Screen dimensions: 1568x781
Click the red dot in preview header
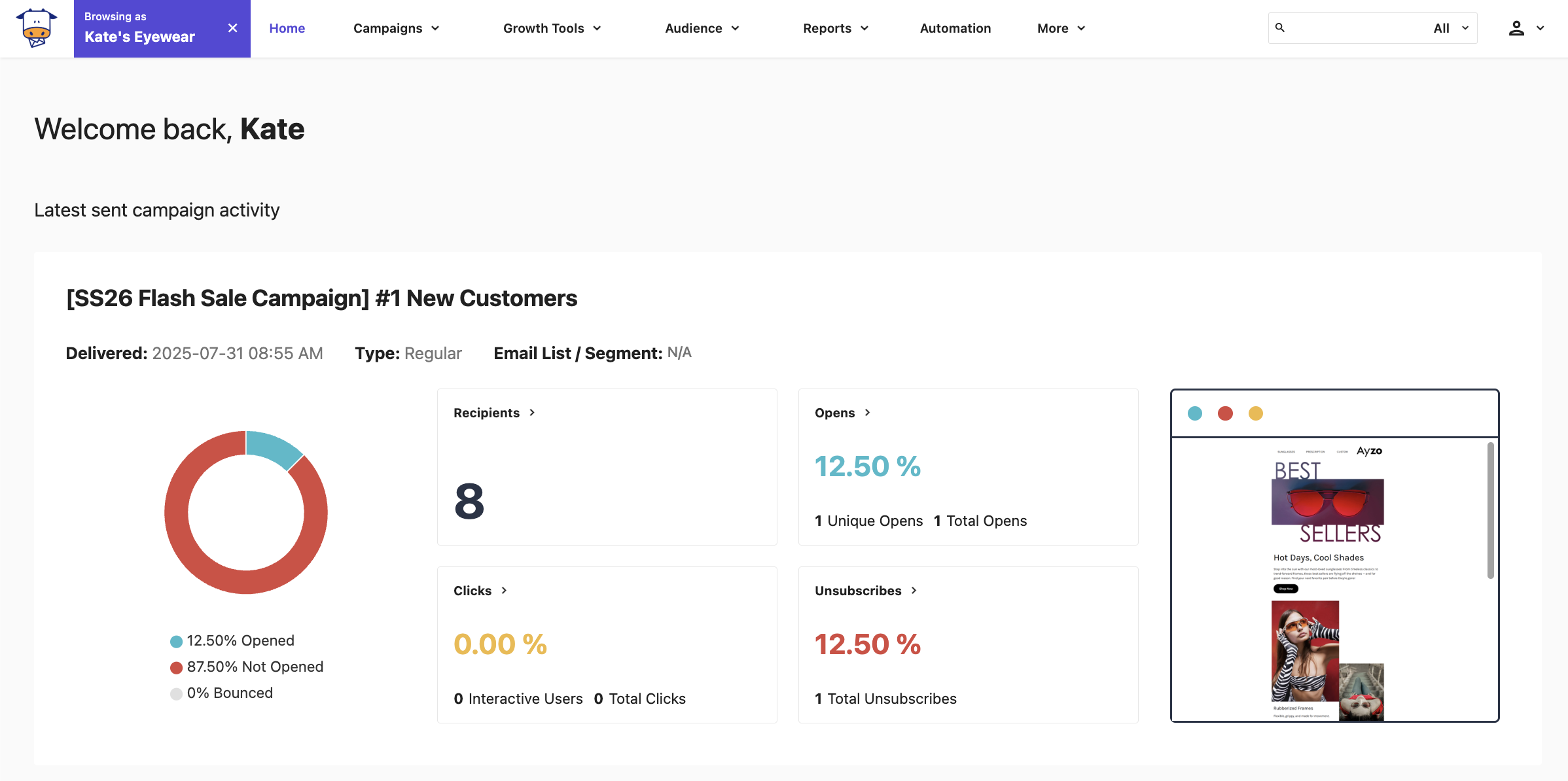1225,413
